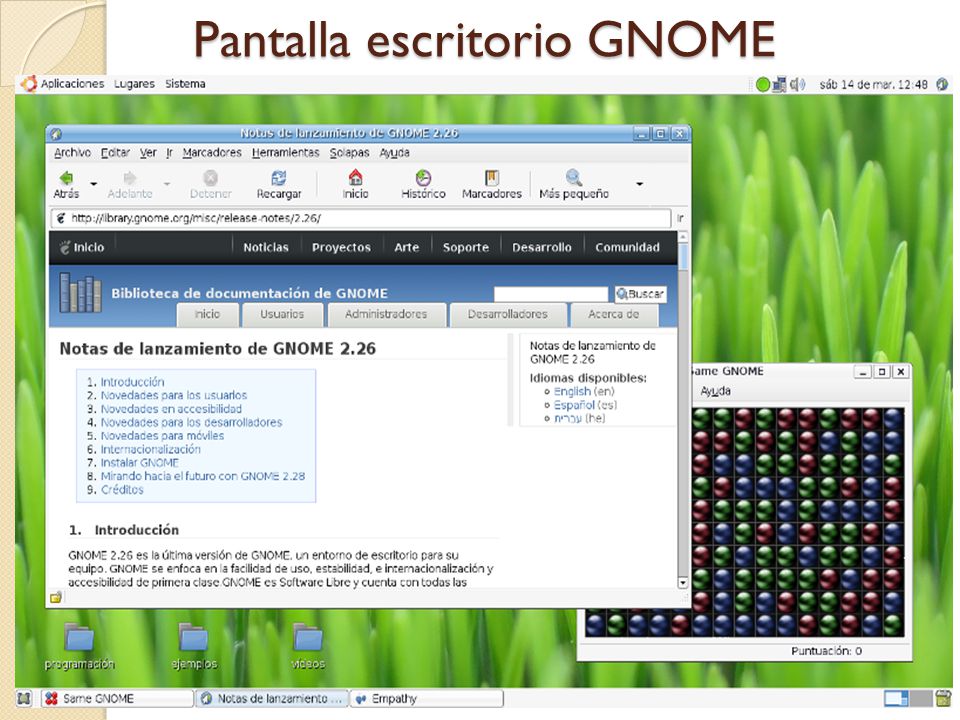Image resolution: width=960 pixels, height=720 pixels.
Task: Click the library search text box
Action: click(x=550, y=294)
